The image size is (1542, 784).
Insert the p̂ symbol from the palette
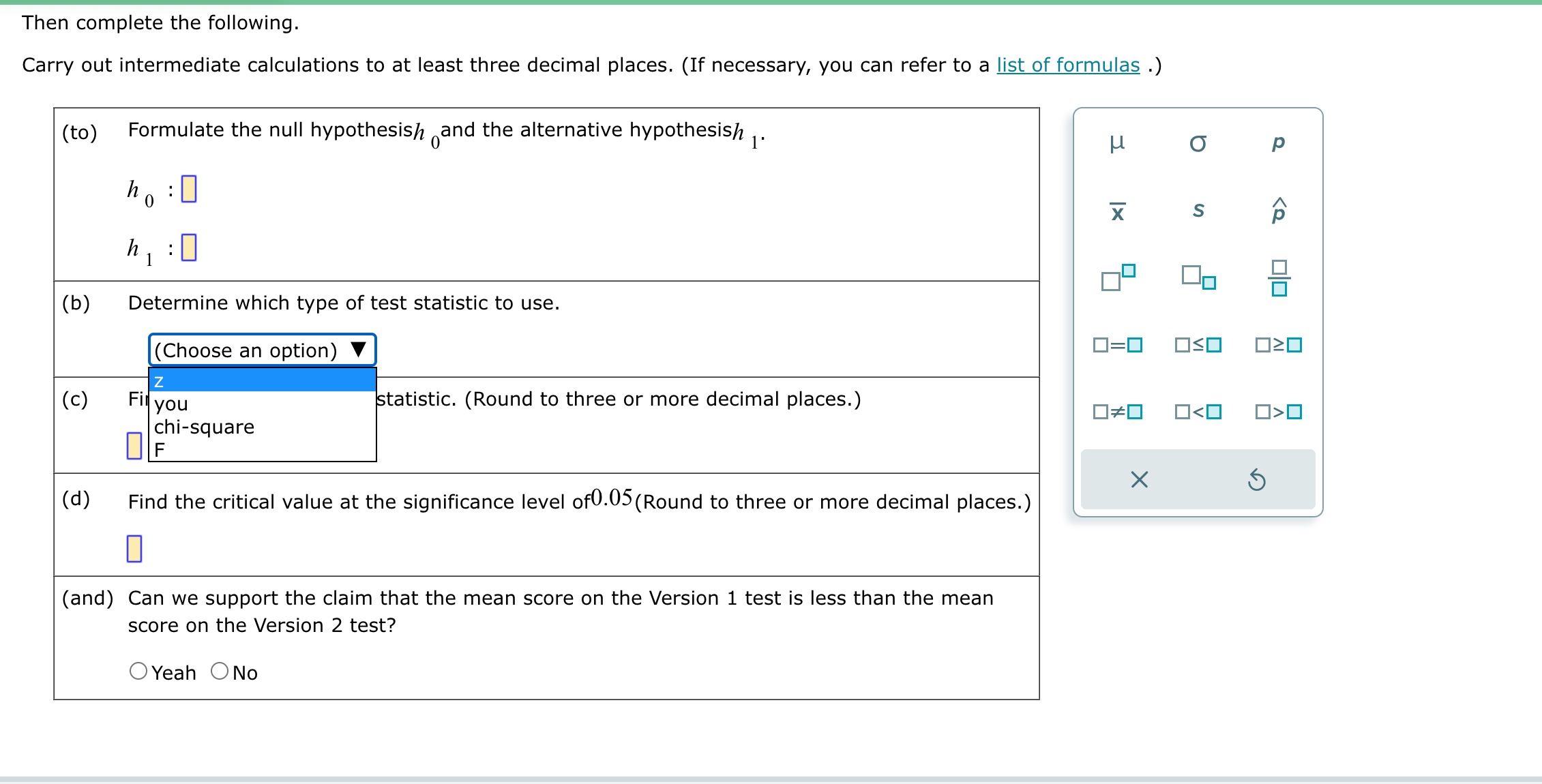pos(1279,210)
